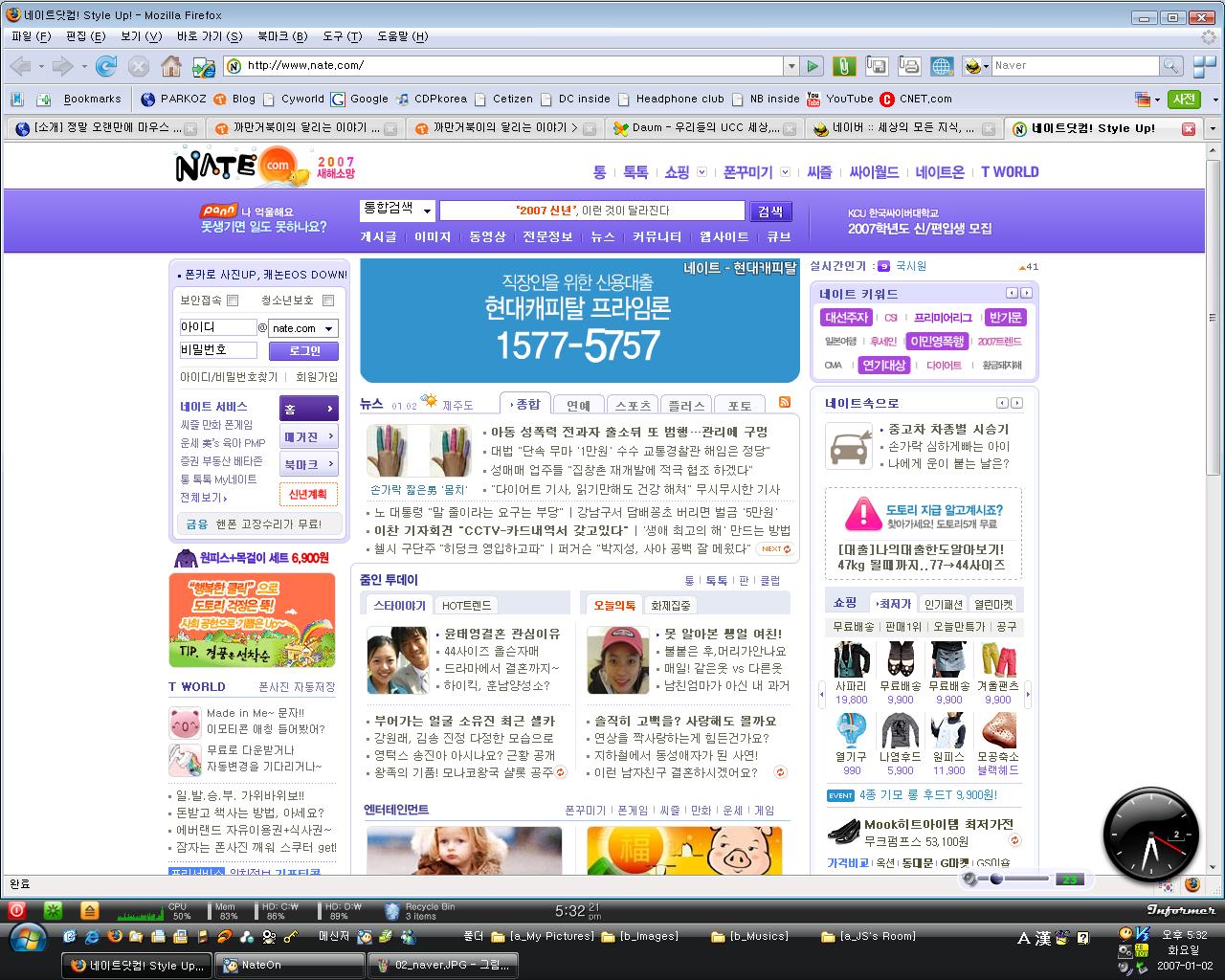The image size is (1225, 980).
Task: Click the 검색 search button
Action: click(x=770, y=212)
